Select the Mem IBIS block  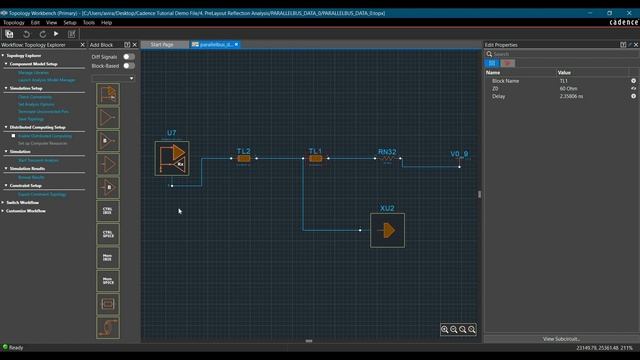(x=108, y=258)
